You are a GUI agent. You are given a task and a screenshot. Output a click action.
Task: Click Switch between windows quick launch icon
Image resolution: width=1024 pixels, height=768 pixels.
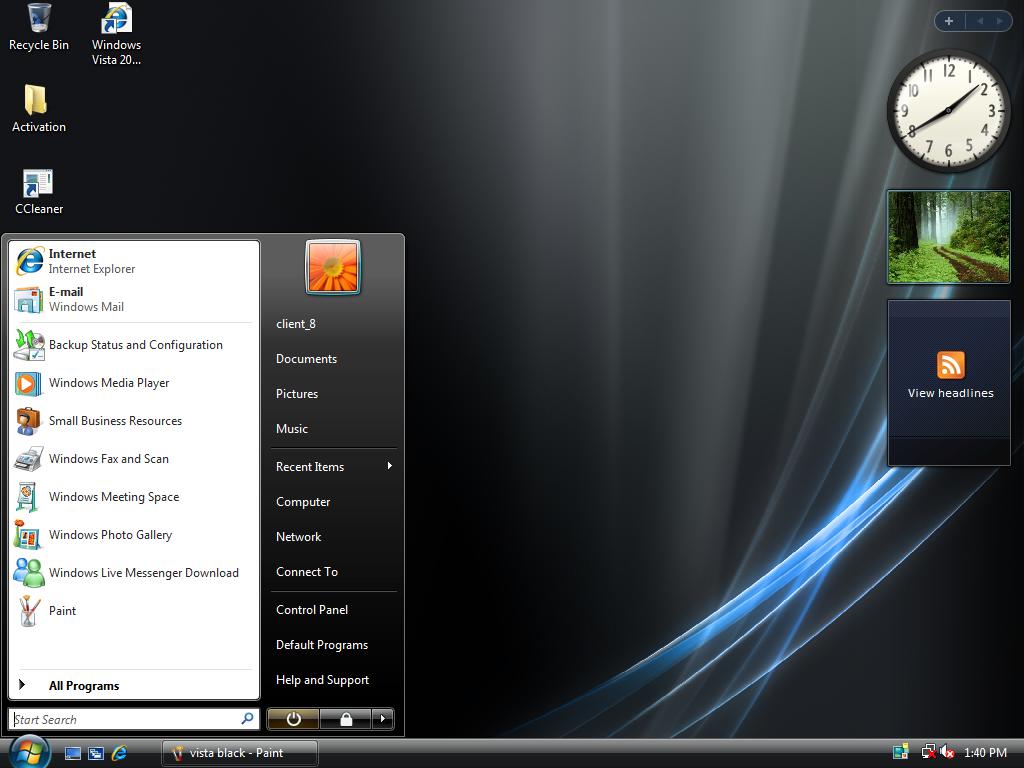pos(96,754)
